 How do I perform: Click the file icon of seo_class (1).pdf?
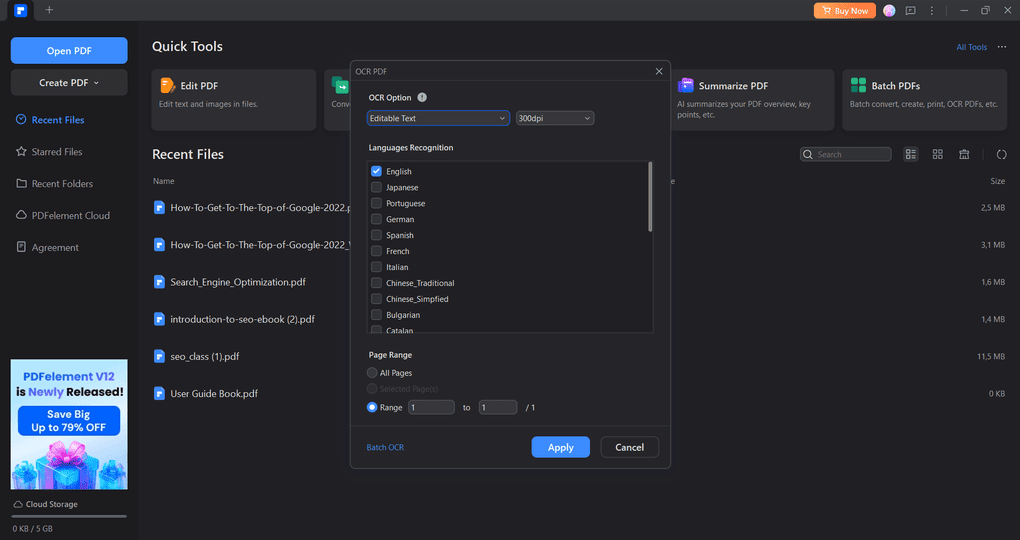(x=159, y=356)
